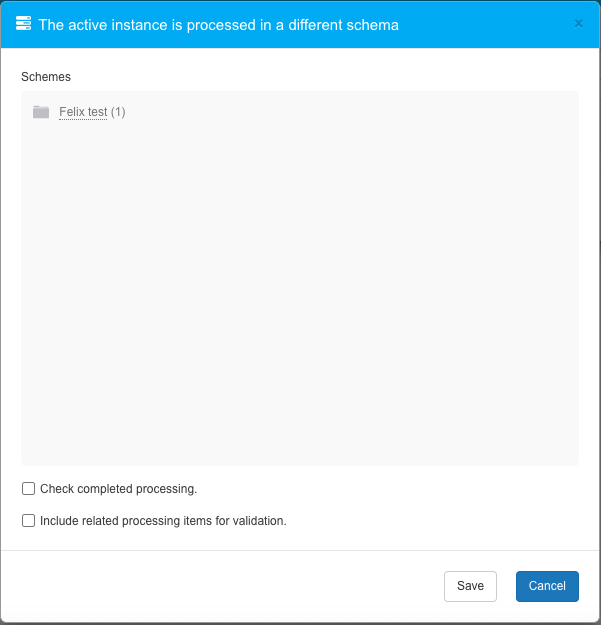The image size is (601, 625).
Task: Click the folder icon beside Felix test
Action: (x=41, y=112)
